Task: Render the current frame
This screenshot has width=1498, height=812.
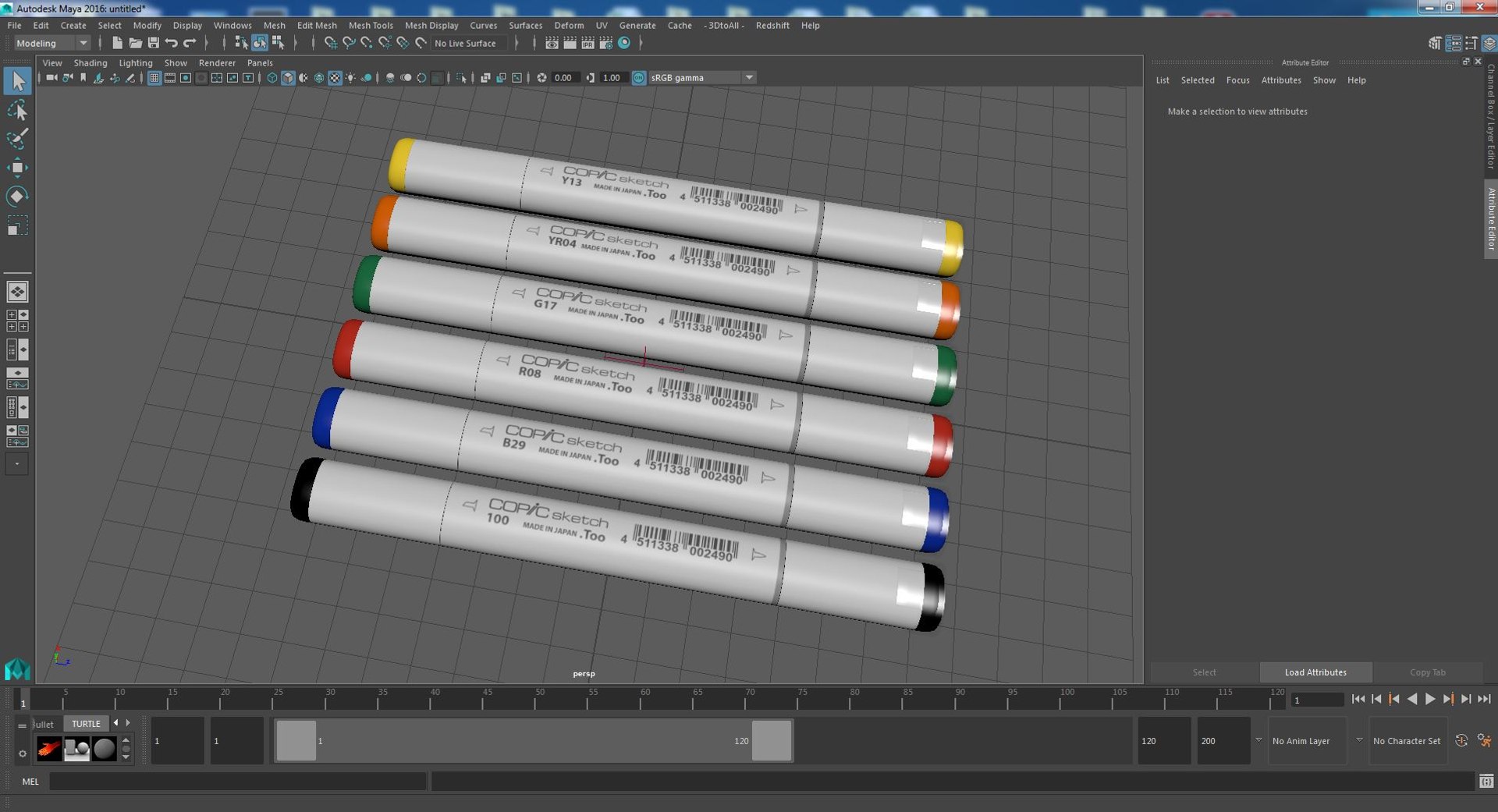Action: pyautogui.click(x=570, y=43)
